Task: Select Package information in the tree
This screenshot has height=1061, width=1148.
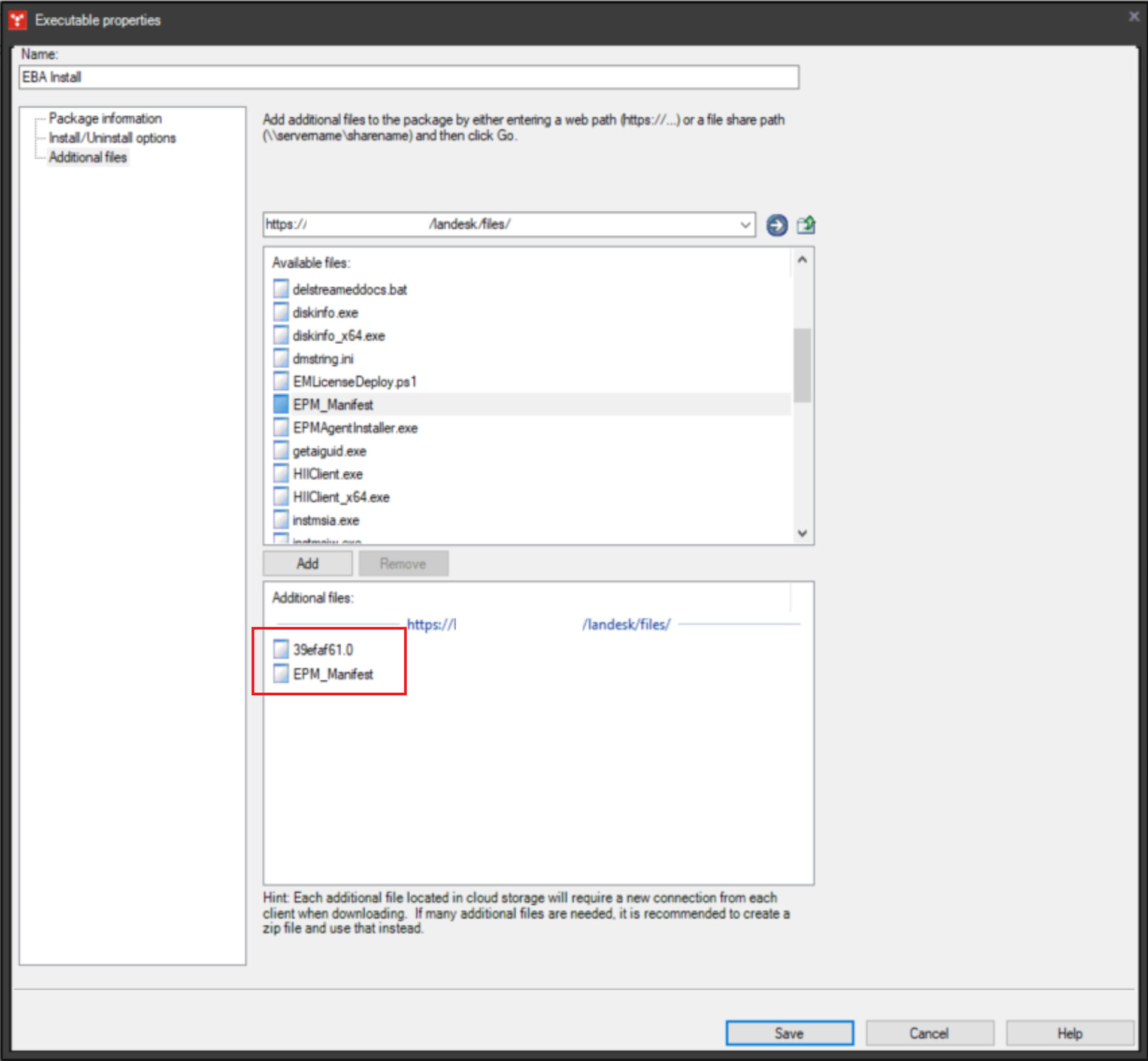Action: click(105, 119)
